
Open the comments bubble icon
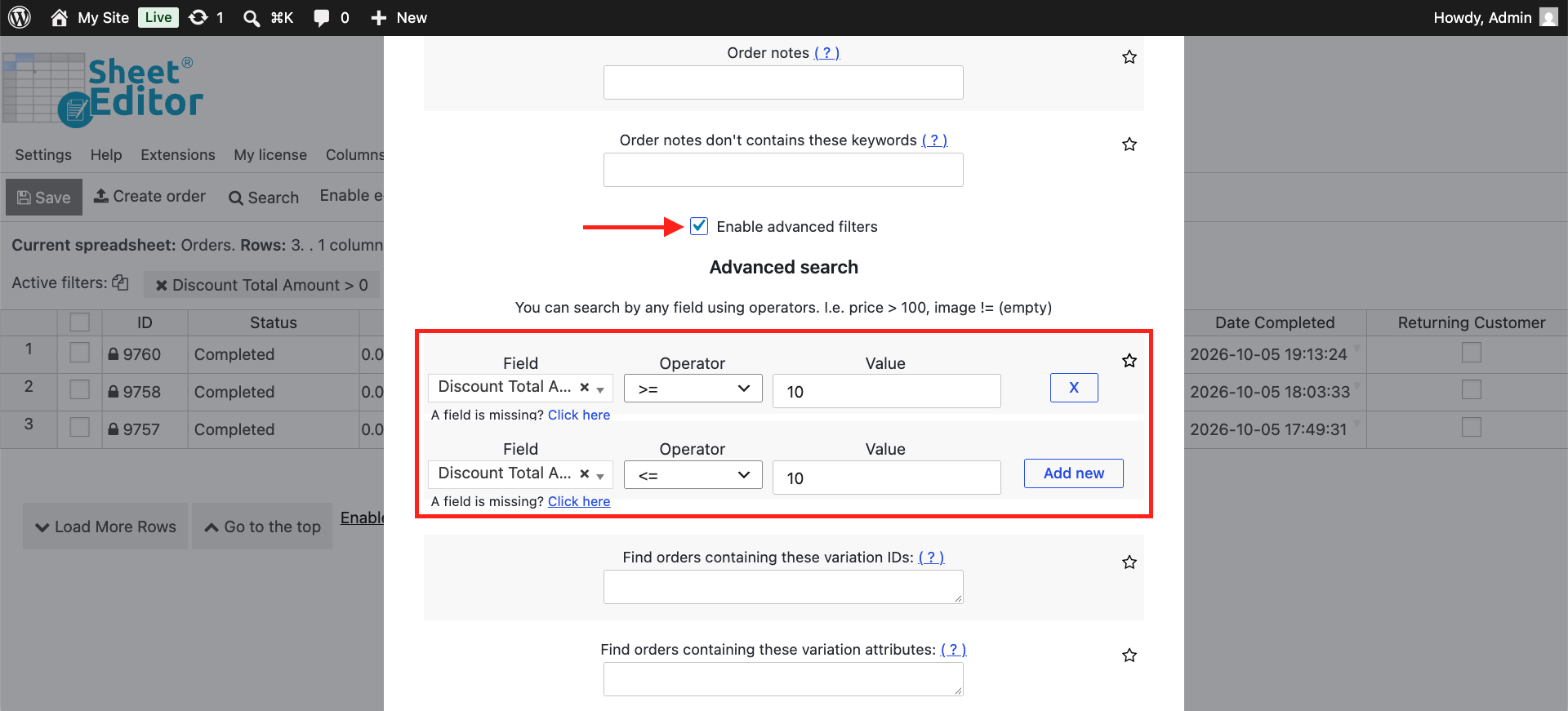coord(322,18)
